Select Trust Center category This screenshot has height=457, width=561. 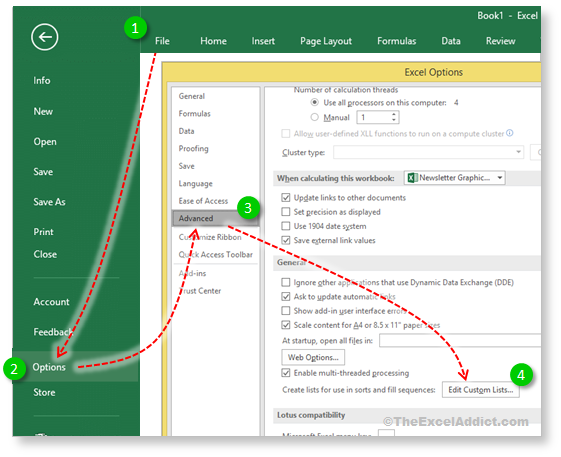click(x=200, y=291)
